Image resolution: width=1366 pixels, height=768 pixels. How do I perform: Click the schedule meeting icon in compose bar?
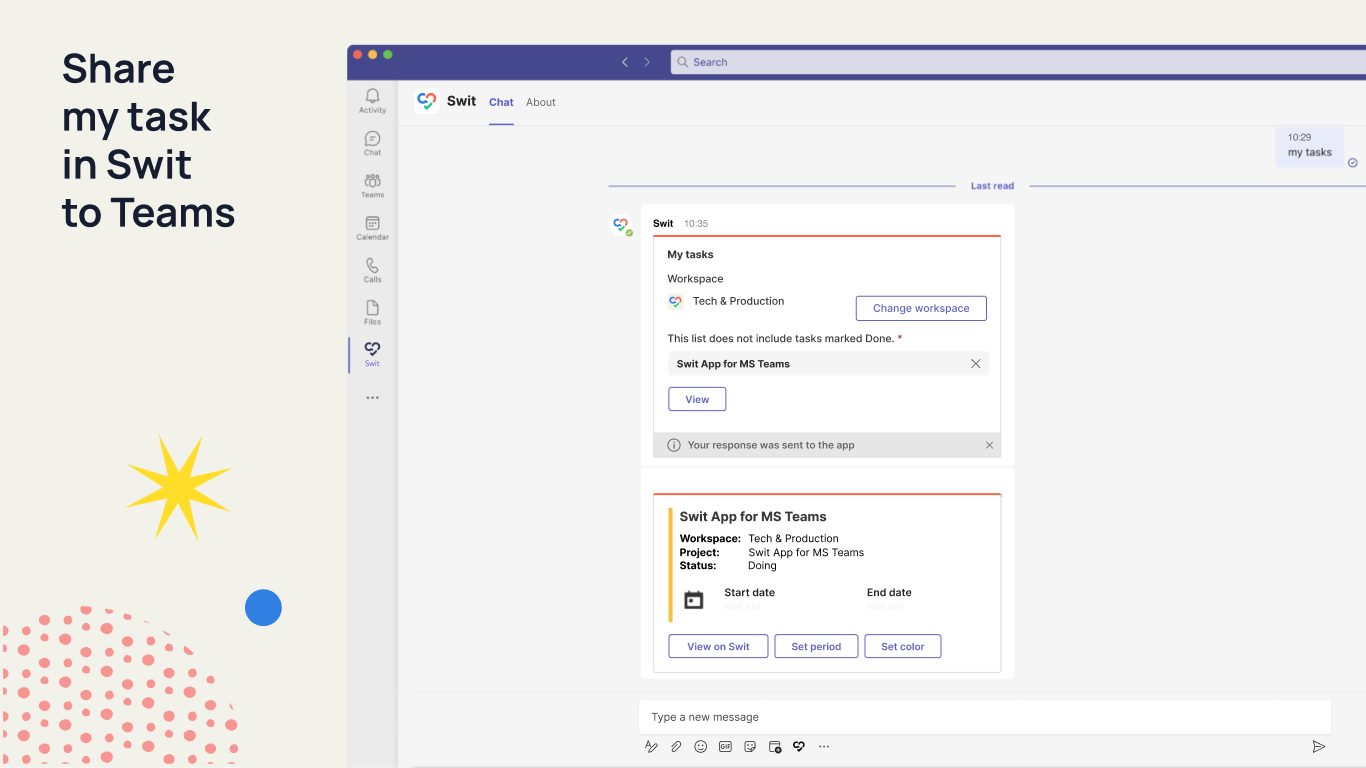pos(775,746)
